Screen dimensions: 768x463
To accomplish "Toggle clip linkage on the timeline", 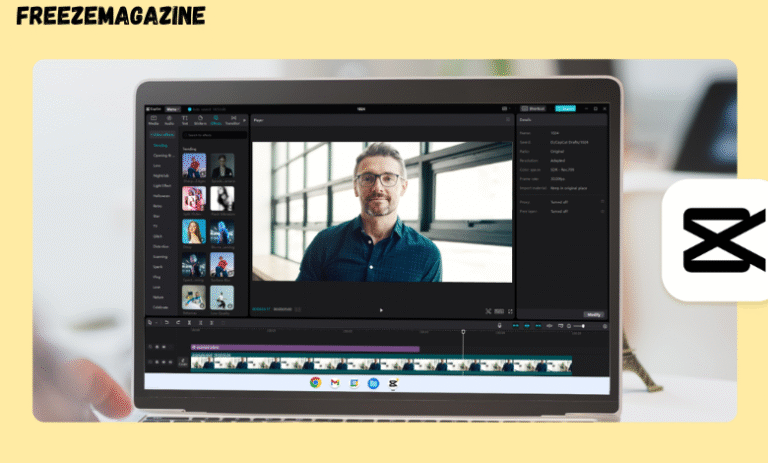I will click(538, 326).
